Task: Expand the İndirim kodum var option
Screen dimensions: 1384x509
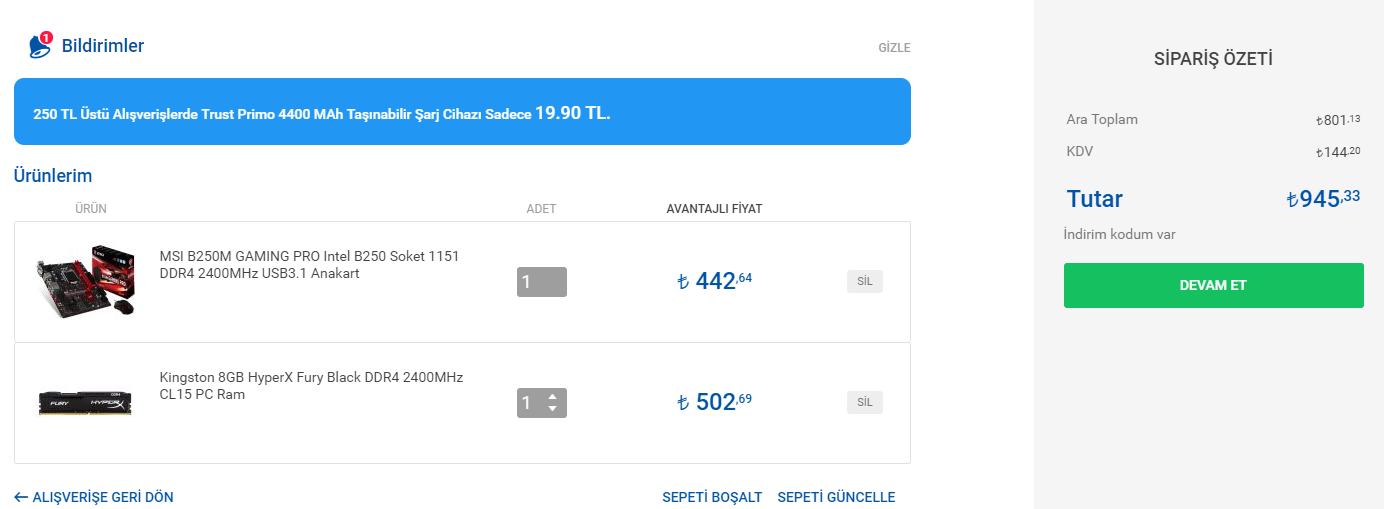Action: (1119, 235)
